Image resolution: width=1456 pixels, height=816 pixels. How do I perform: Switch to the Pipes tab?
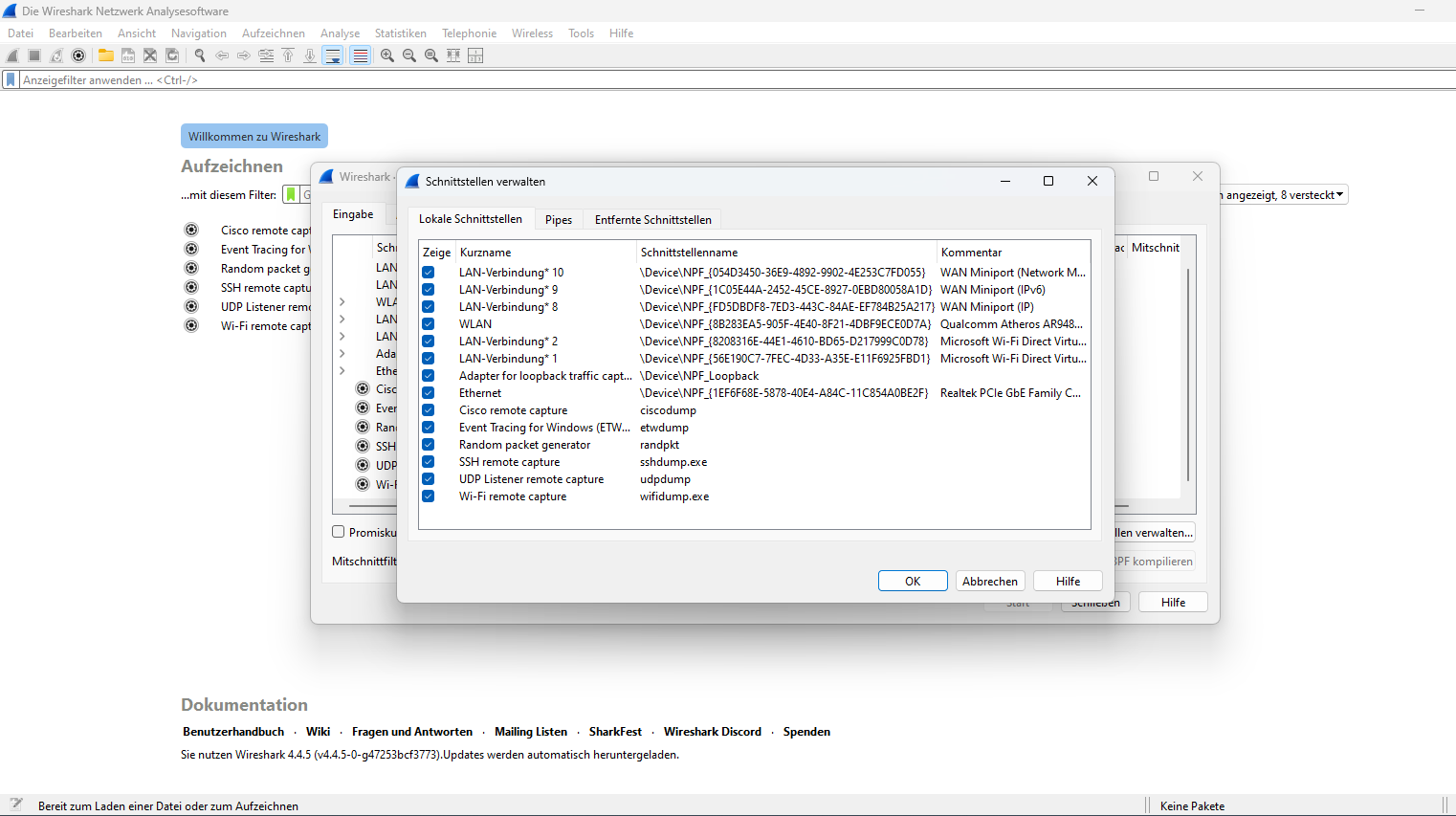pos(559,219)
